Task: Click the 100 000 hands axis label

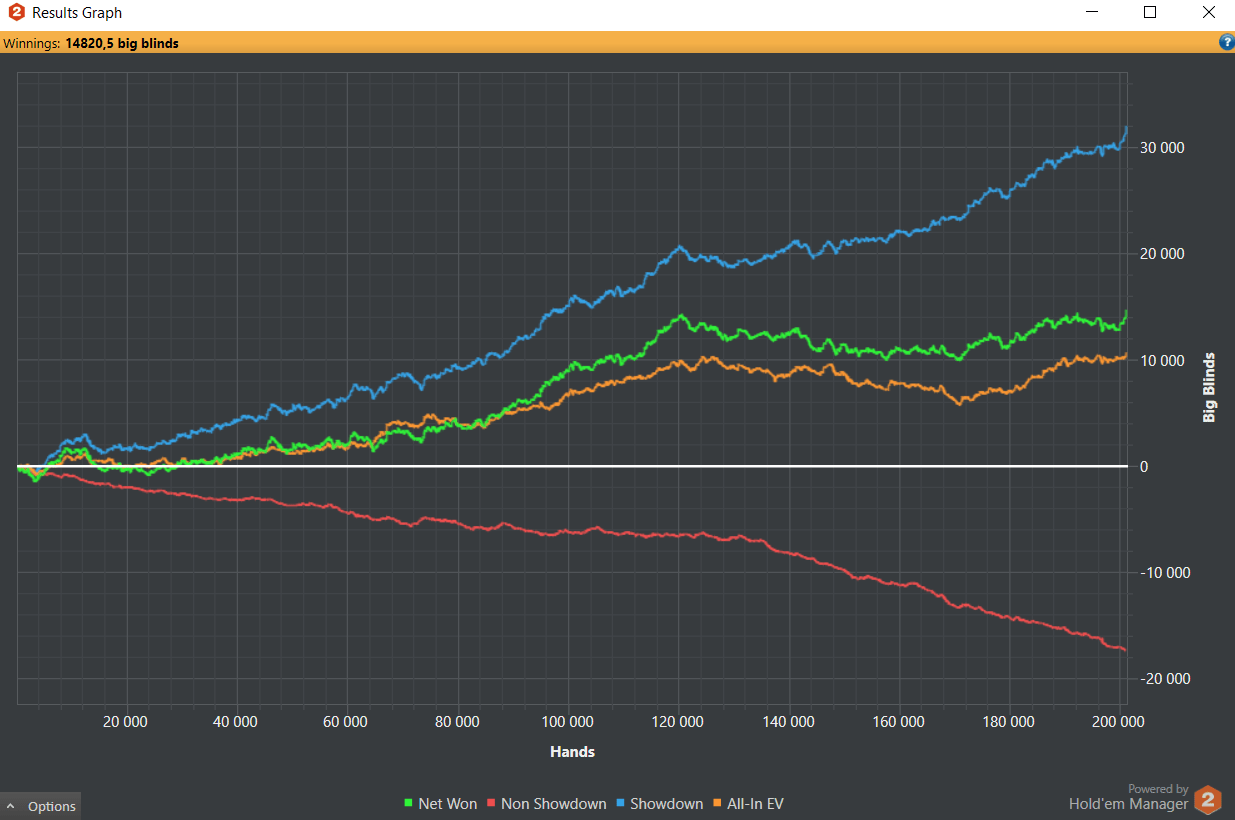Action: click(568, 722)
